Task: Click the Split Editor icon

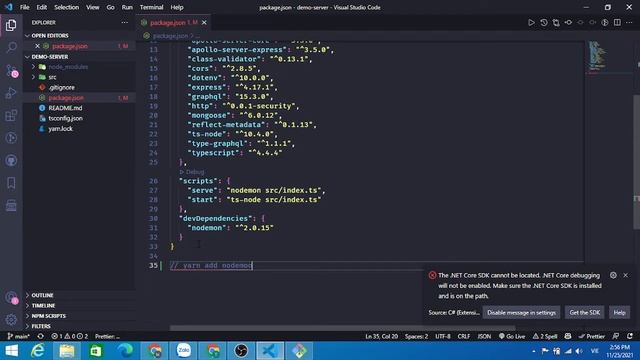Action: pyautogui.click(x=617, y=22)
